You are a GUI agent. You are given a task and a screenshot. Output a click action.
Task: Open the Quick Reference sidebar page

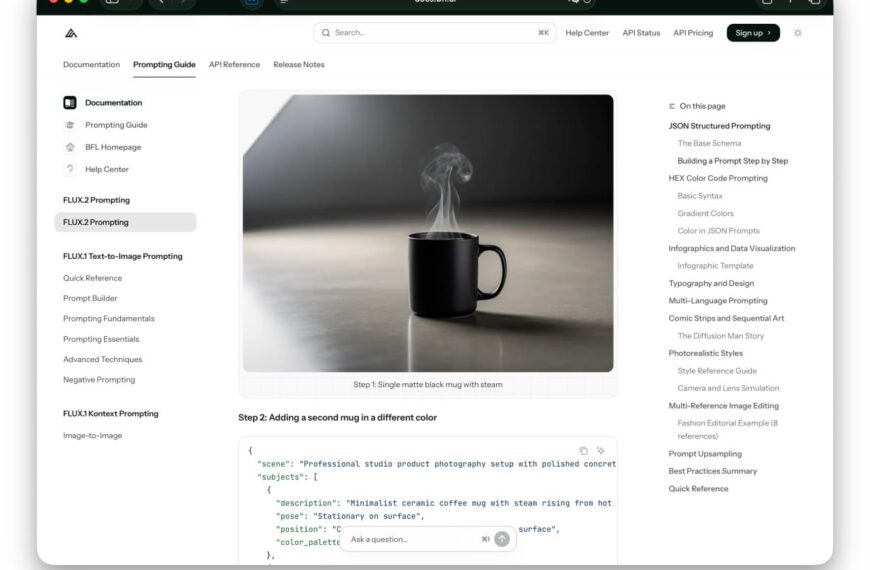tap(93, 278)
